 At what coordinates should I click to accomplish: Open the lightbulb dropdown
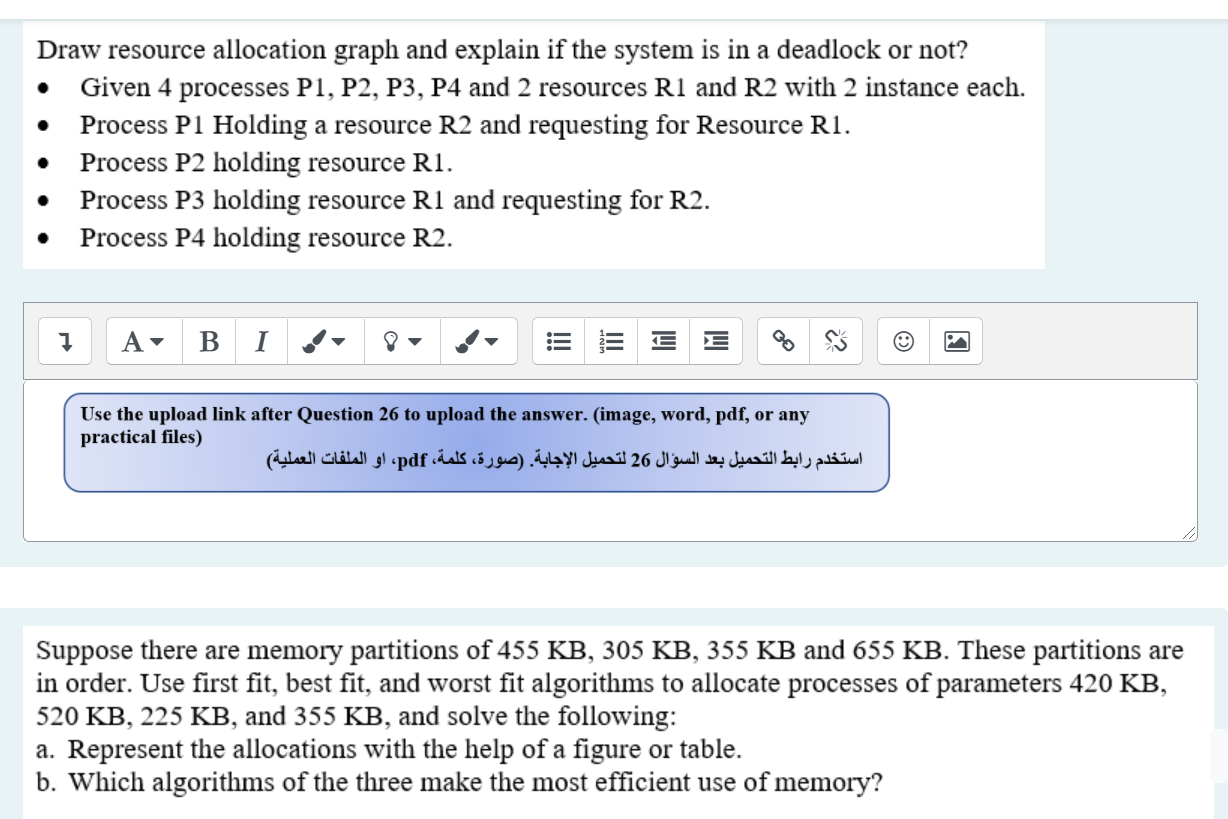(402, 341)
